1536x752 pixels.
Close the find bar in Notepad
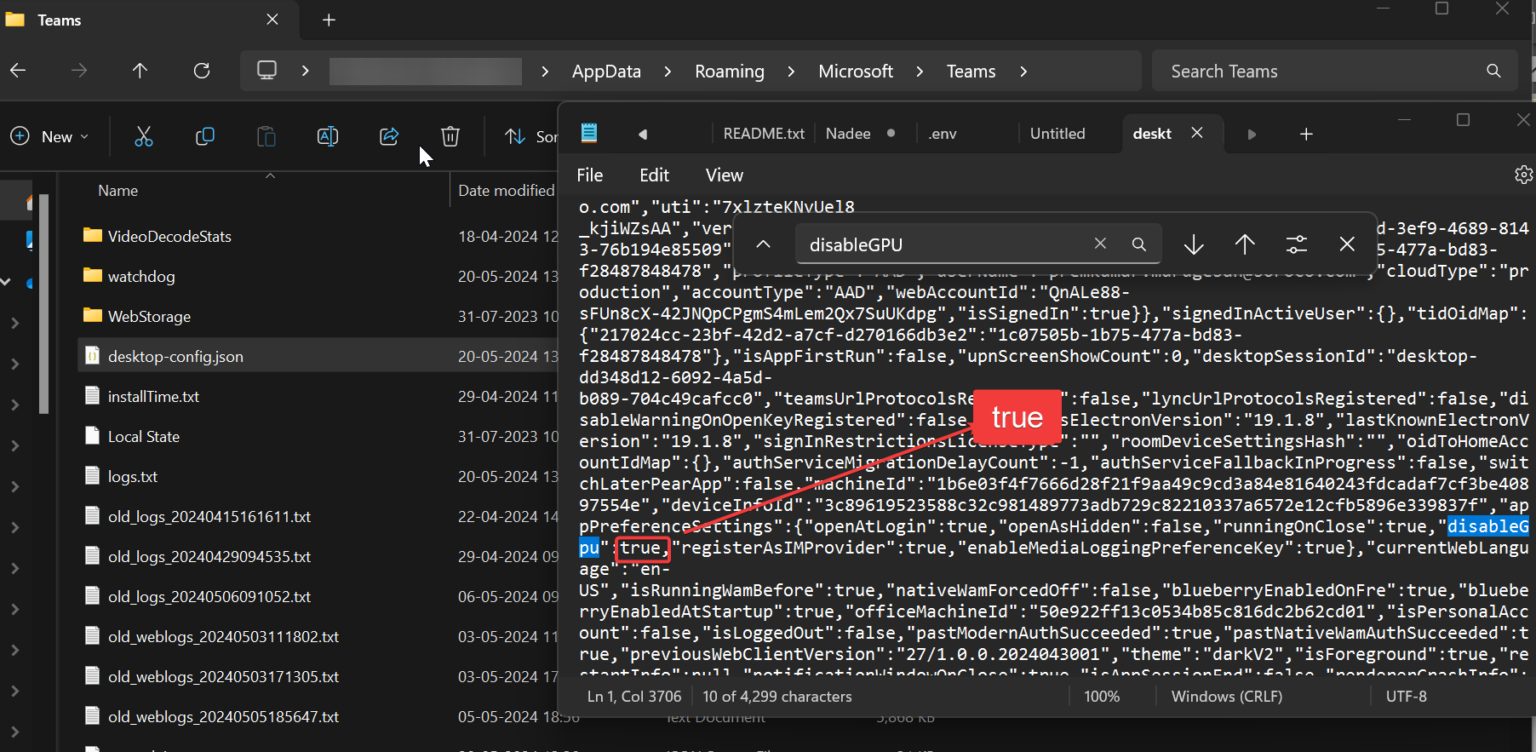coord(1346,243)
